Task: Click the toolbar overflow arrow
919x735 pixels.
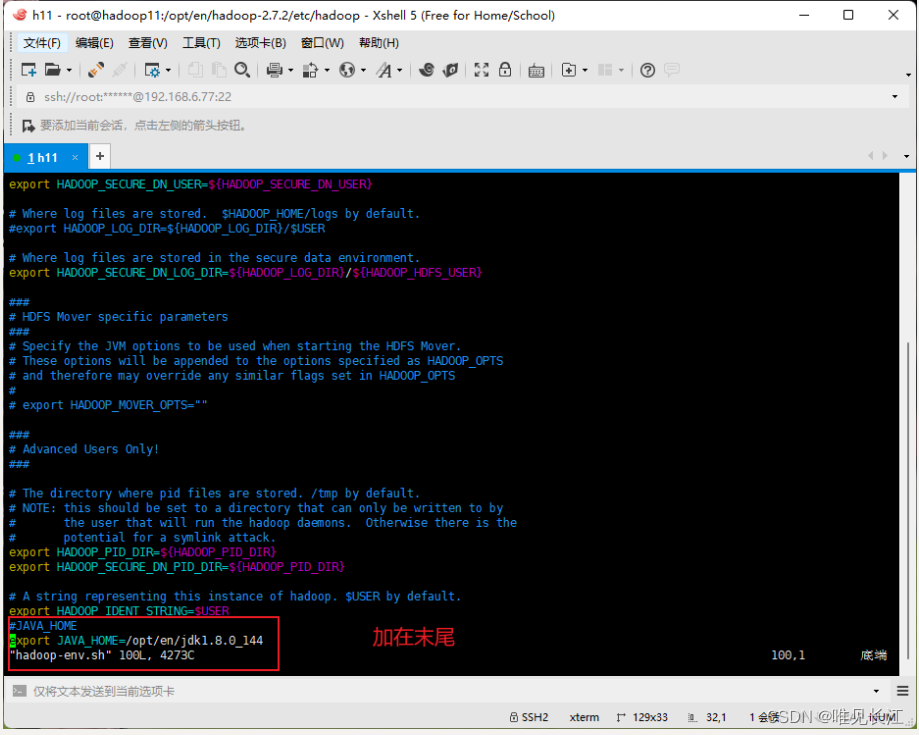Action: (x=908, y=75)
